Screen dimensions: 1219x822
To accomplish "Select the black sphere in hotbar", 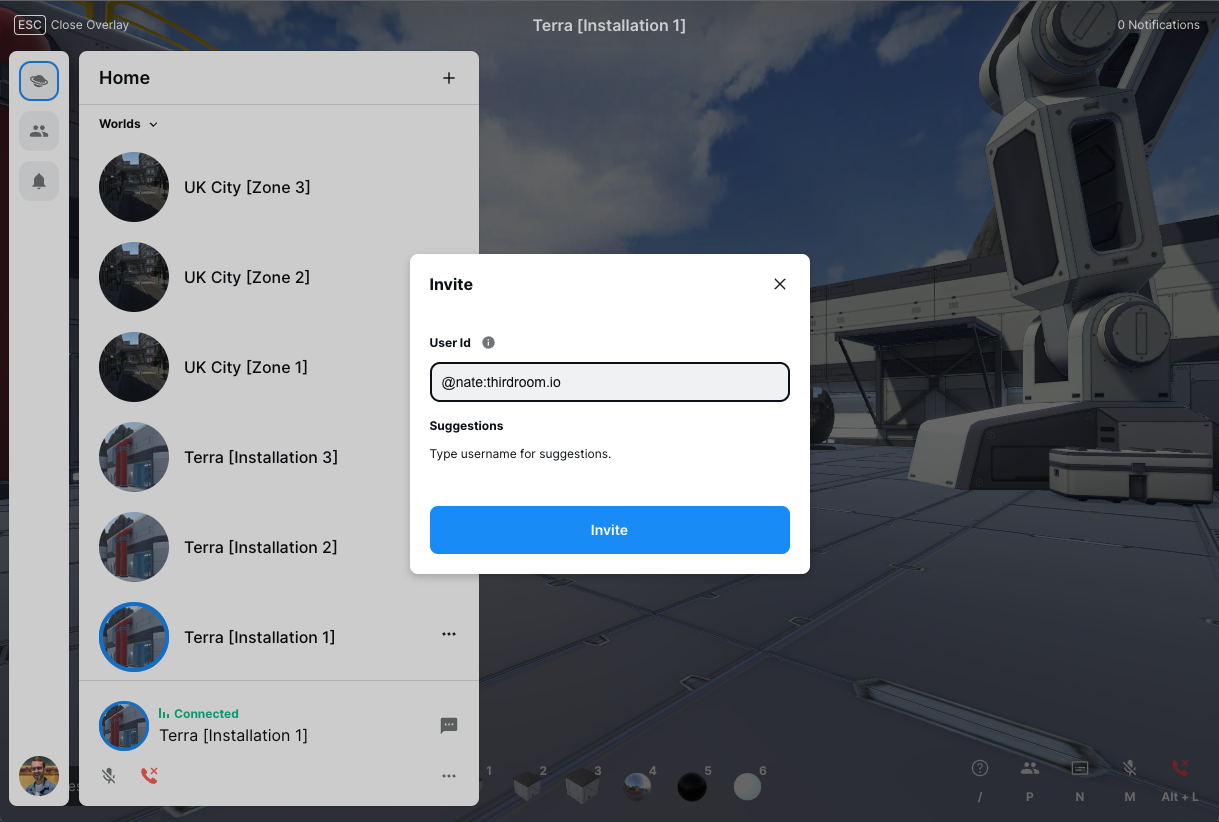I will click(692, 787).
